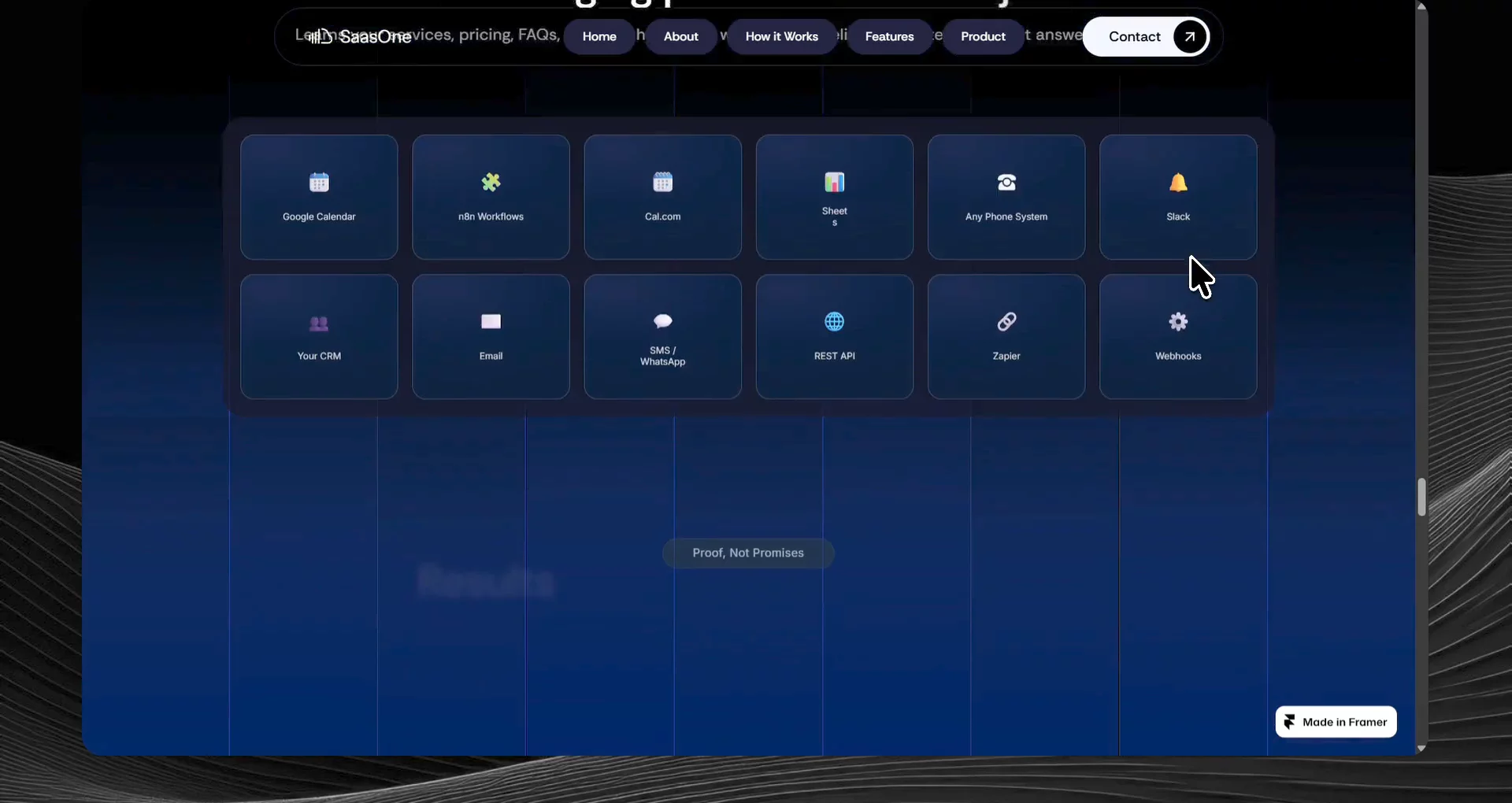Click the Google Calendar label text

click(319, 216)
